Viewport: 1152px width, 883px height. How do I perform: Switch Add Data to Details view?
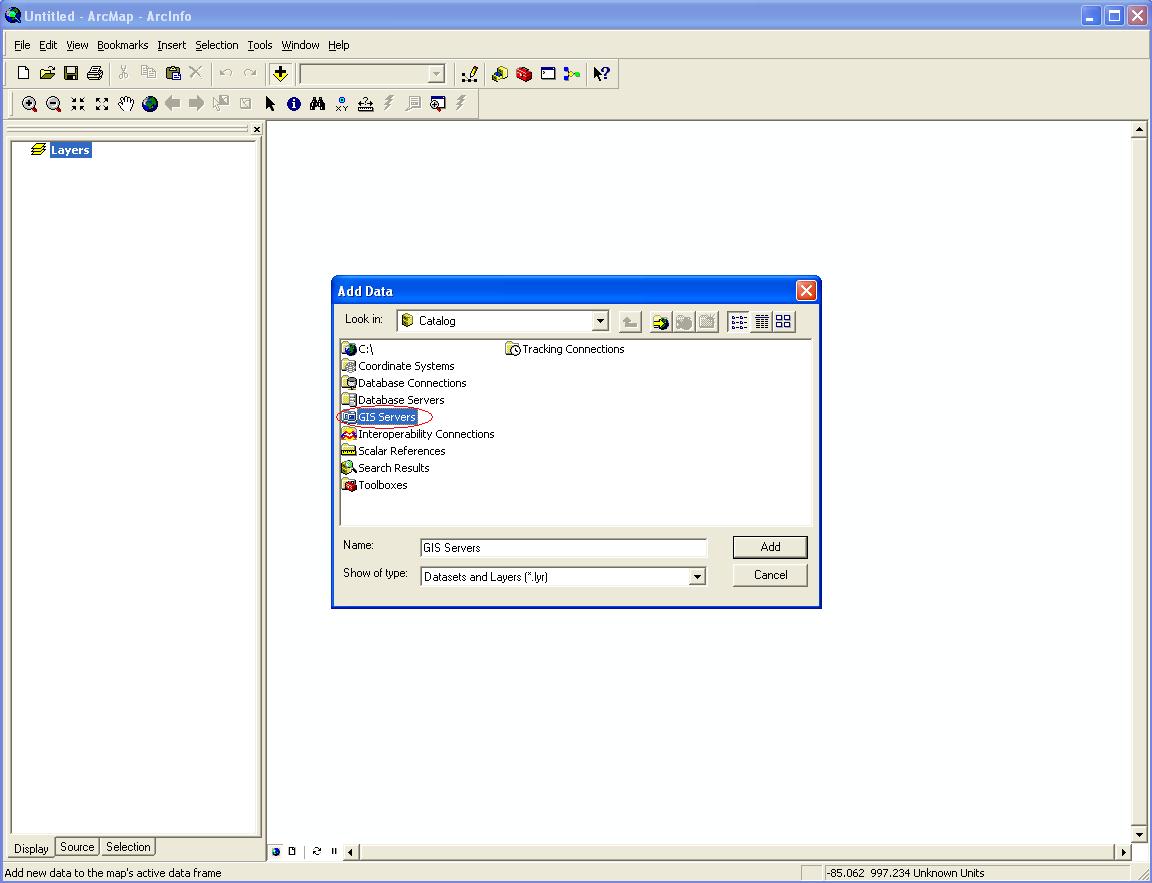pos(761,322)
